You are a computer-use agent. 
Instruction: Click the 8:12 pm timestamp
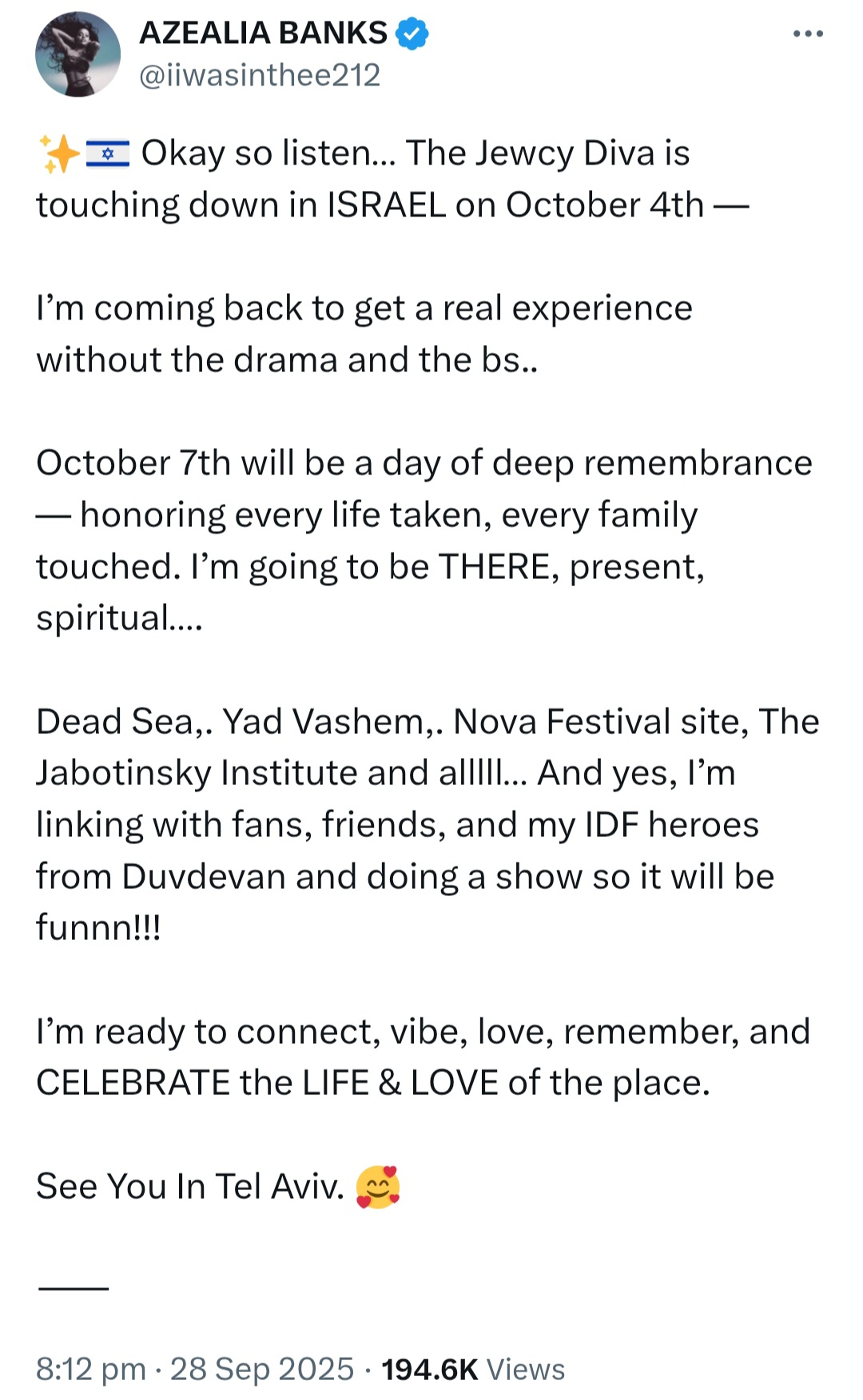coord(91,1369)
